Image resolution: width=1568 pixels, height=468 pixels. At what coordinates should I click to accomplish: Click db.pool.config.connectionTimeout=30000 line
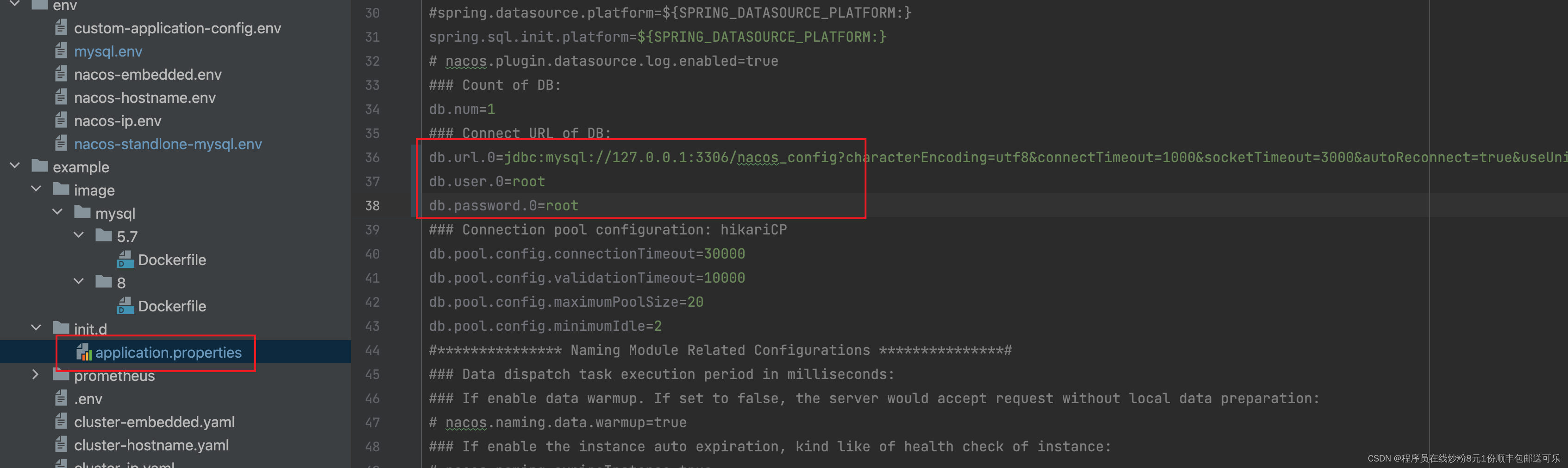coord(587,253)
